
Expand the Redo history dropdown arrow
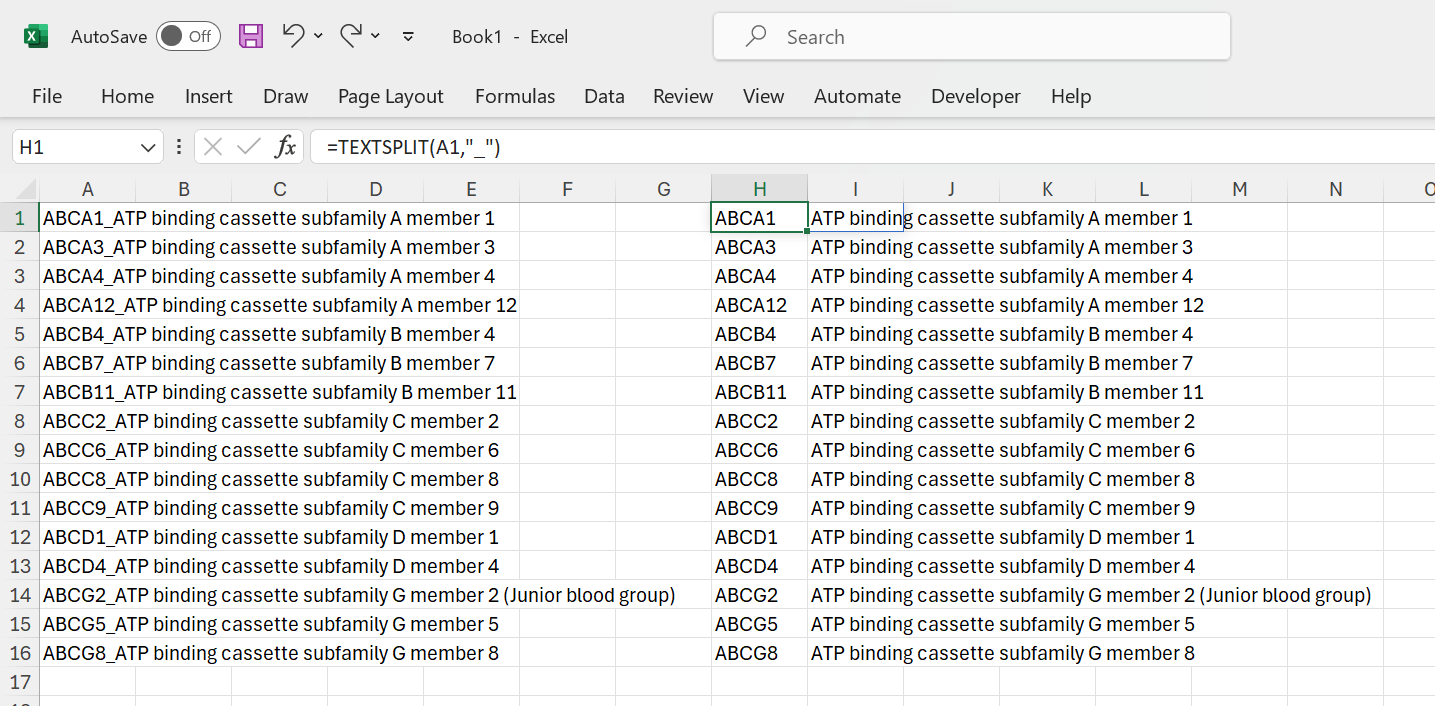click(375, 36)
